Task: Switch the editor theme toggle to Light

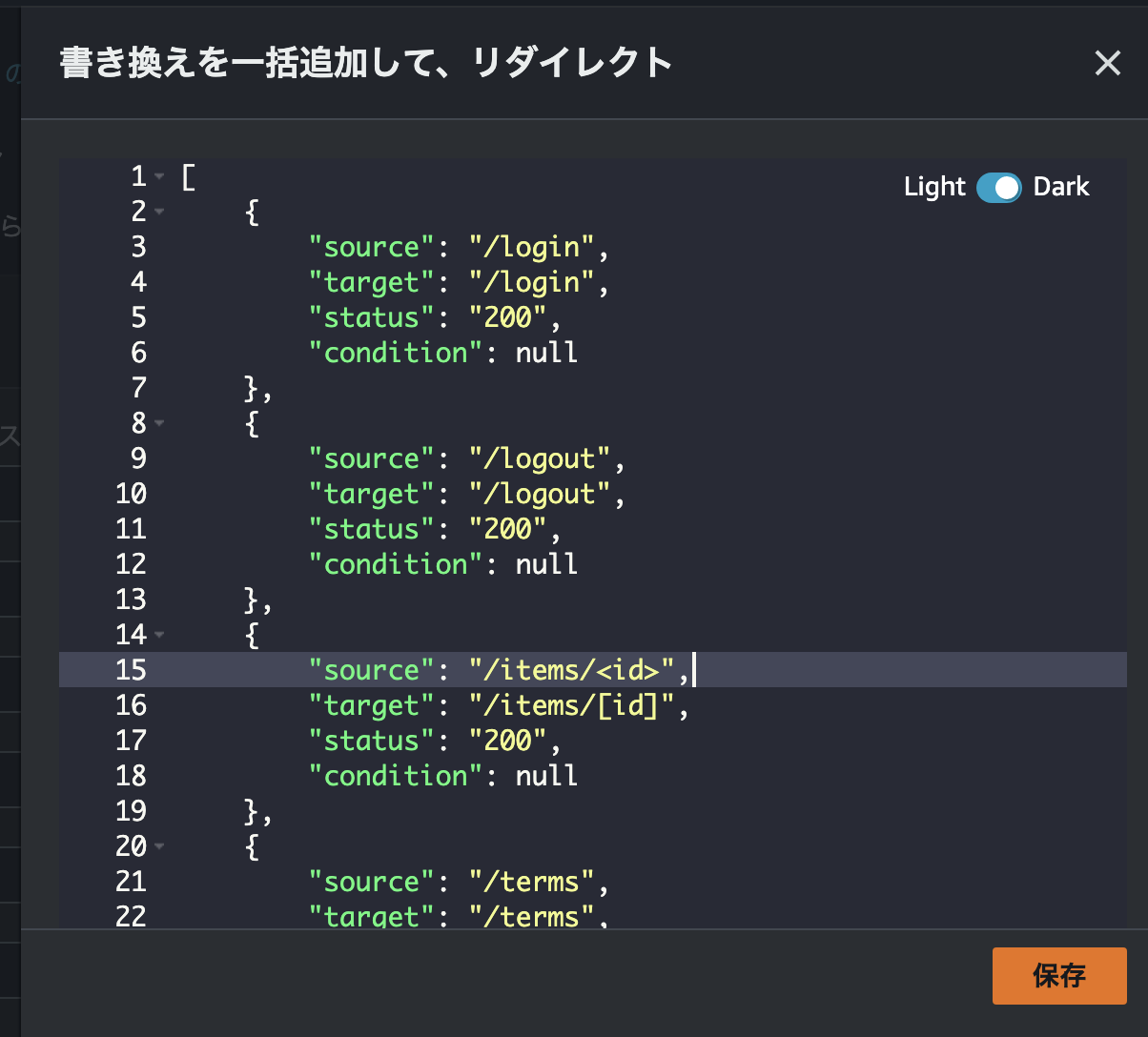Action: click(998, 188)
